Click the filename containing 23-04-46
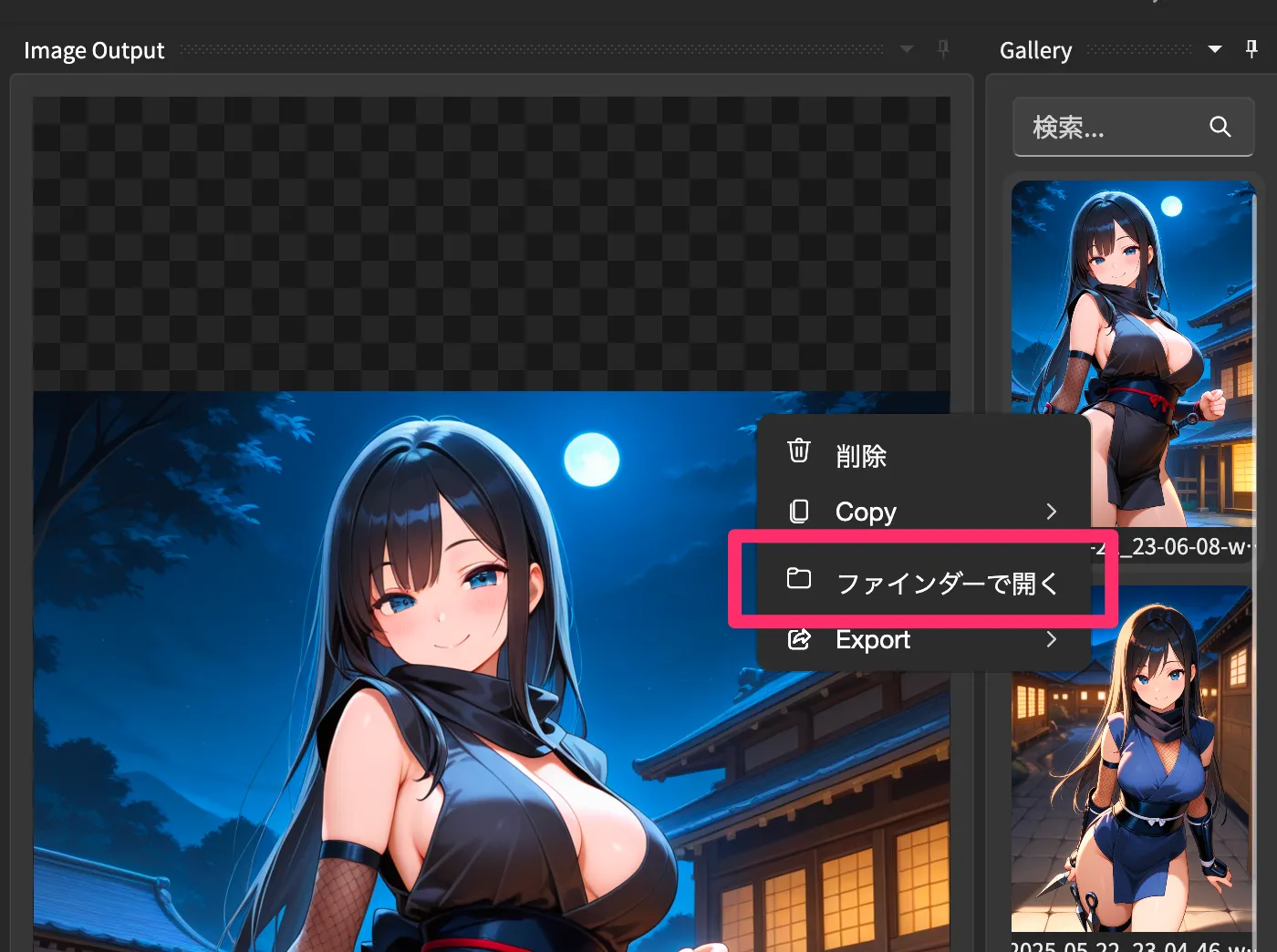The image size is (1277, 952). pos(1132,945)
